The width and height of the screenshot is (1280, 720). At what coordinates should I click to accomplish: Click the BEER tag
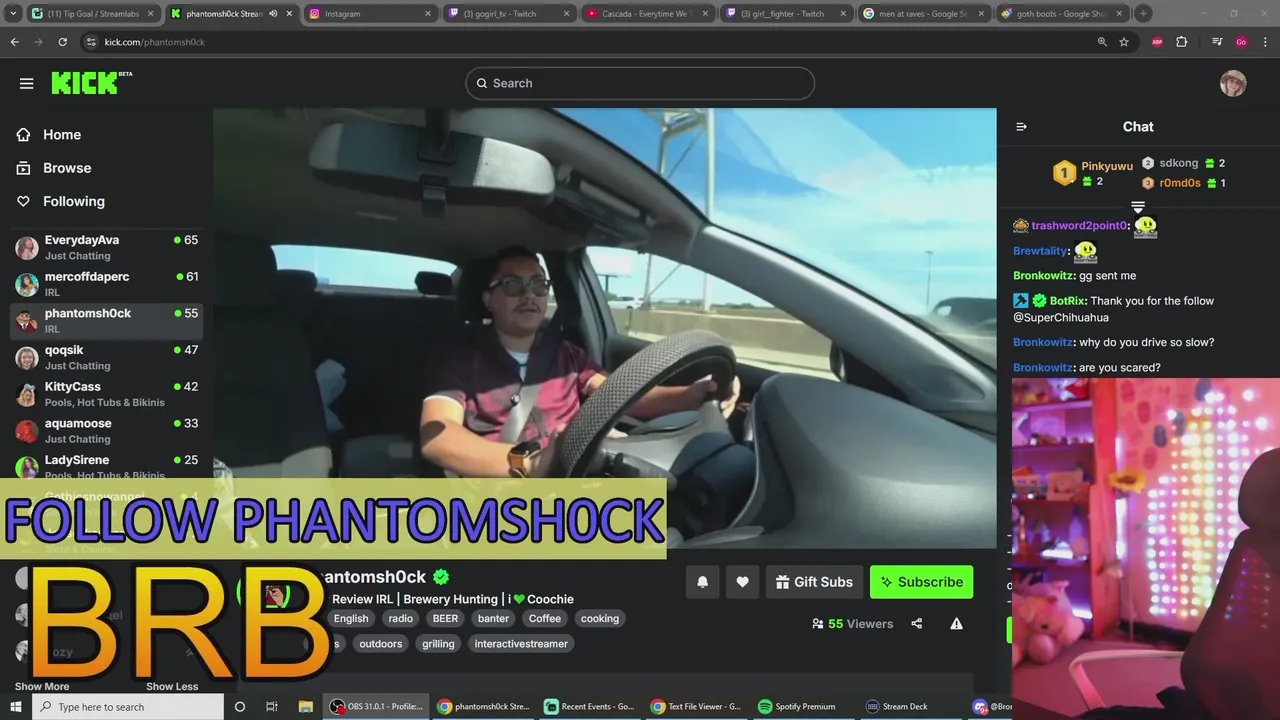[446, 619]
